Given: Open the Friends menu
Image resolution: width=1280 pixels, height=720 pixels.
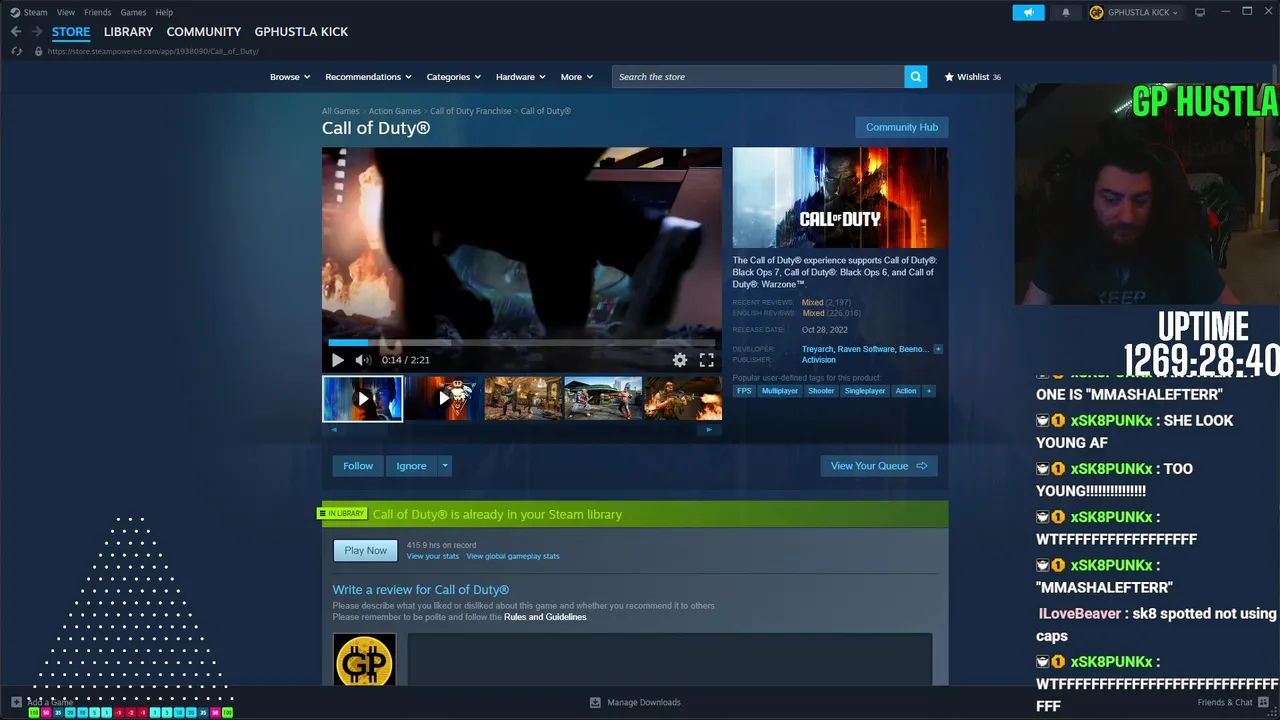Looking at the screenshot, I should coord(98,12).
